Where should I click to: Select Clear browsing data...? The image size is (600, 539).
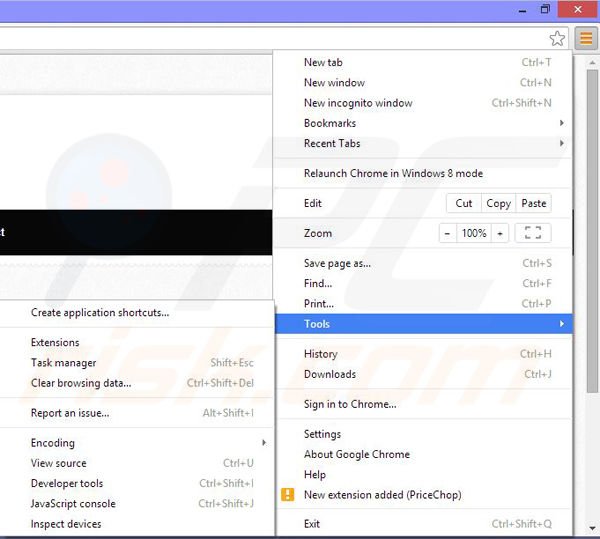coord(137,383)
